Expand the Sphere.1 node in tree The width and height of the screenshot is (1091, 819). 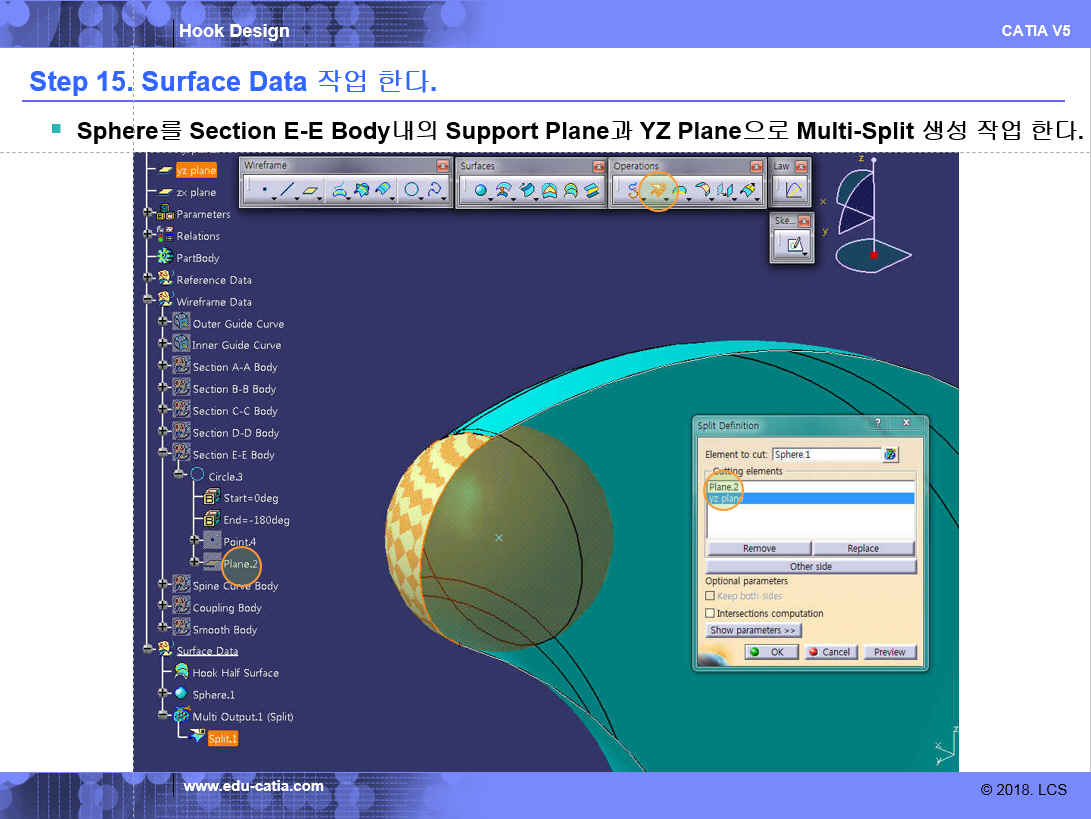click(x=164, y=694)
